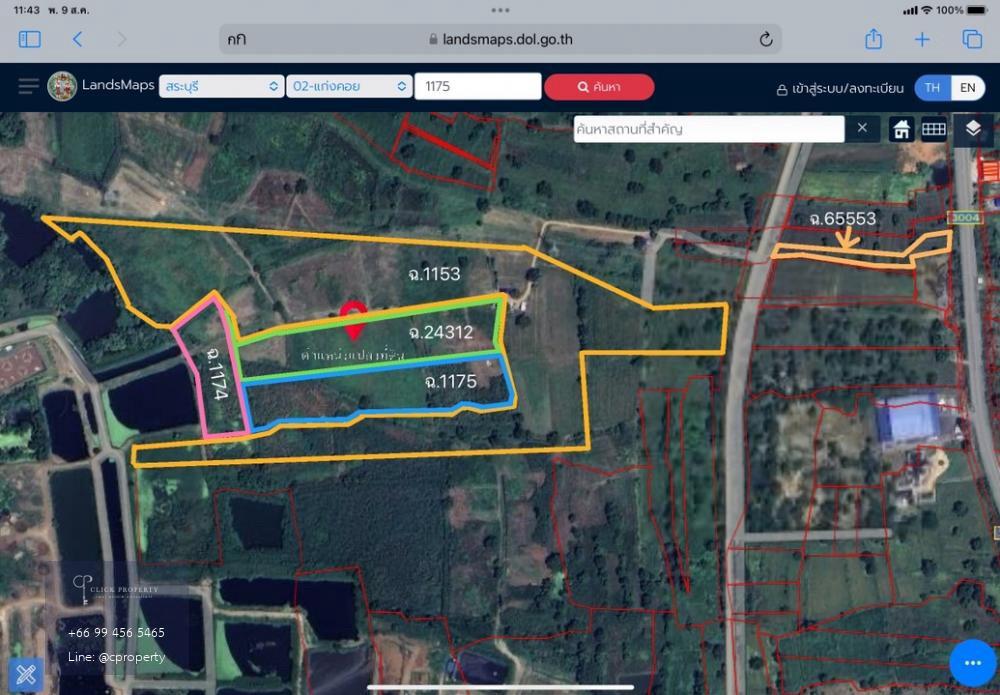Focus the ค้นหาสถานที่สำคัญ search box
Screen dimensions: 1000x695
709,129
